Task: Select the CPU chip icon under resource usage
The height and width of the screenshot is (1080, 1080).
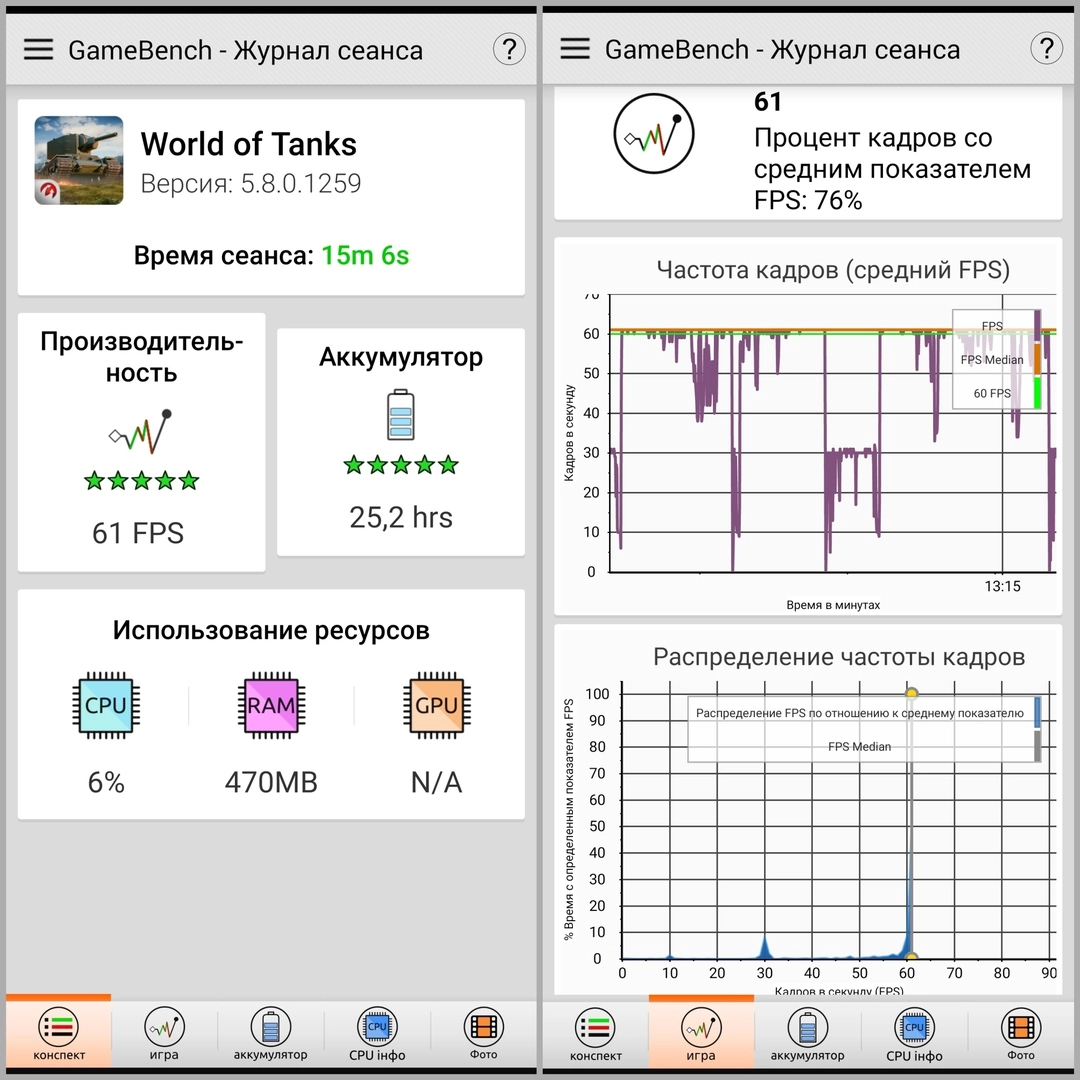Action: (106, 706)
